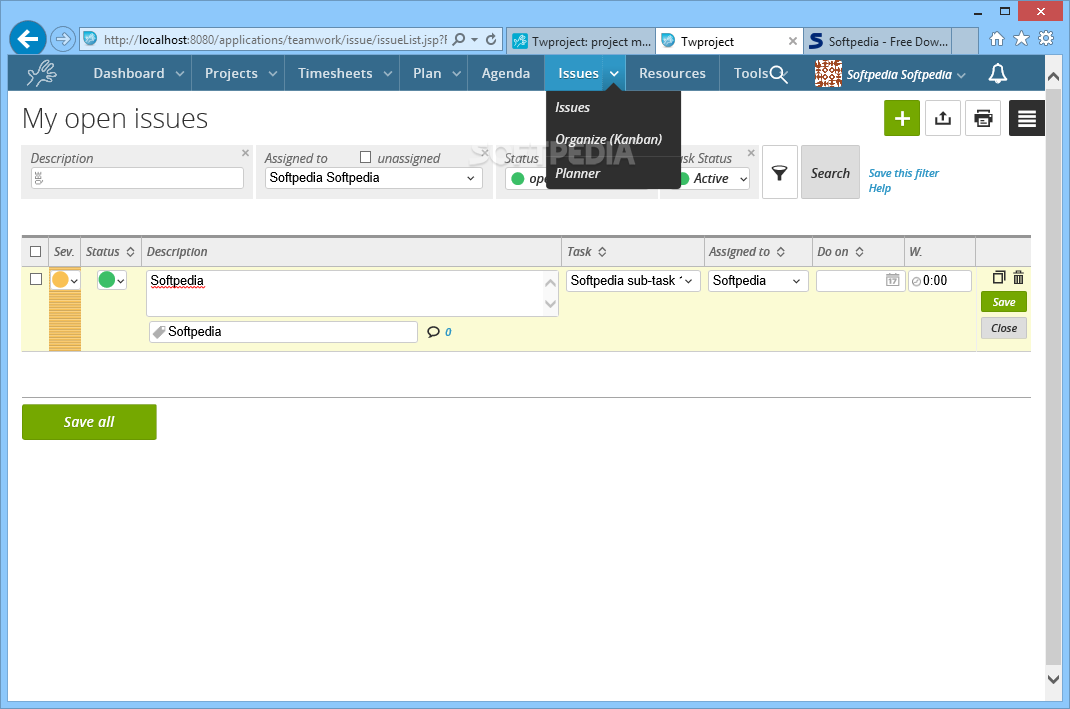1070x709 pixels.
Task: Click the notification bell icon
Action: 998,73
